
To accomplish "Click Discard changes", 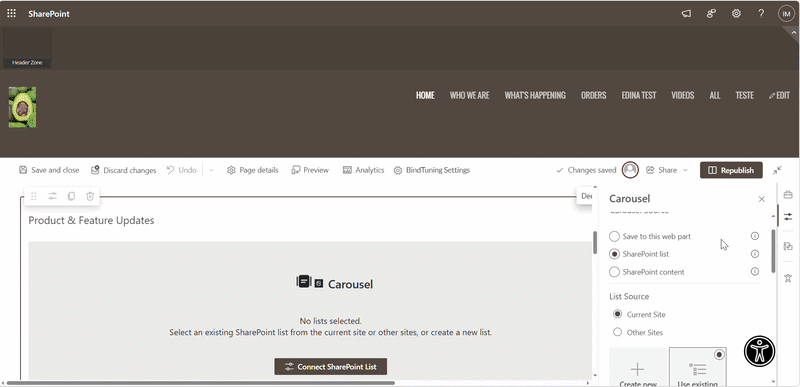I will (x=123, y=170).
